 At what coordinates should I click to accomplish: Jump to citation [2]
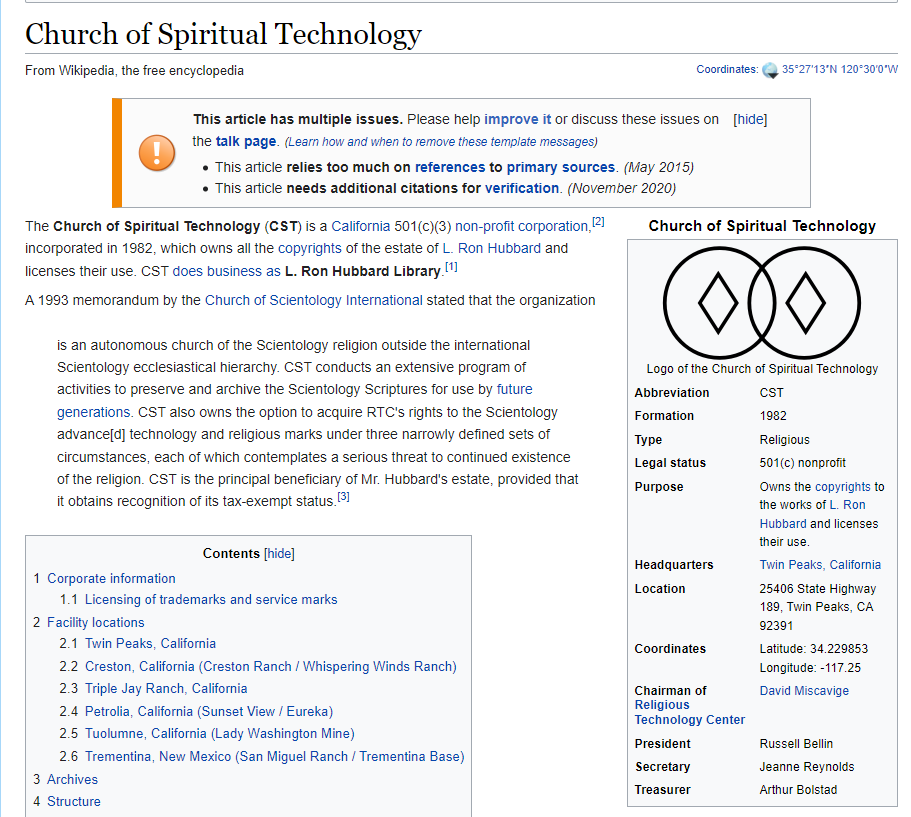pos(598,221)
